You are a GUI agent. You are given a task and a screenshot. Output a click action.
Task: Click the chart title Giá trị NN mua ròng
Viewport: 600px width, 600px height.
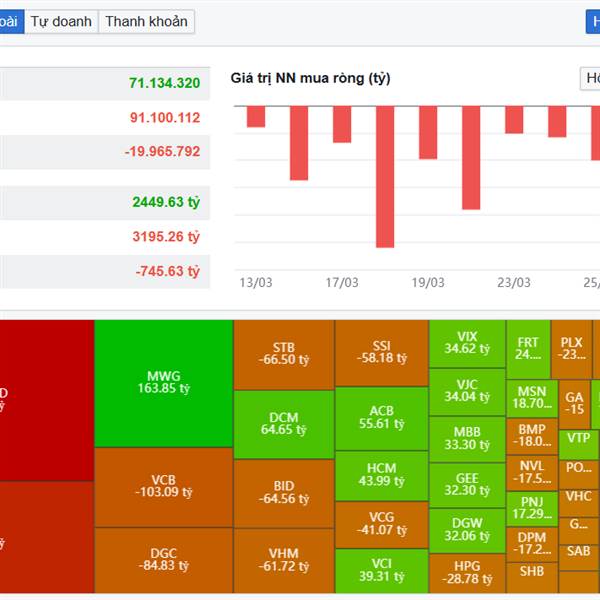tap(310, 78)
